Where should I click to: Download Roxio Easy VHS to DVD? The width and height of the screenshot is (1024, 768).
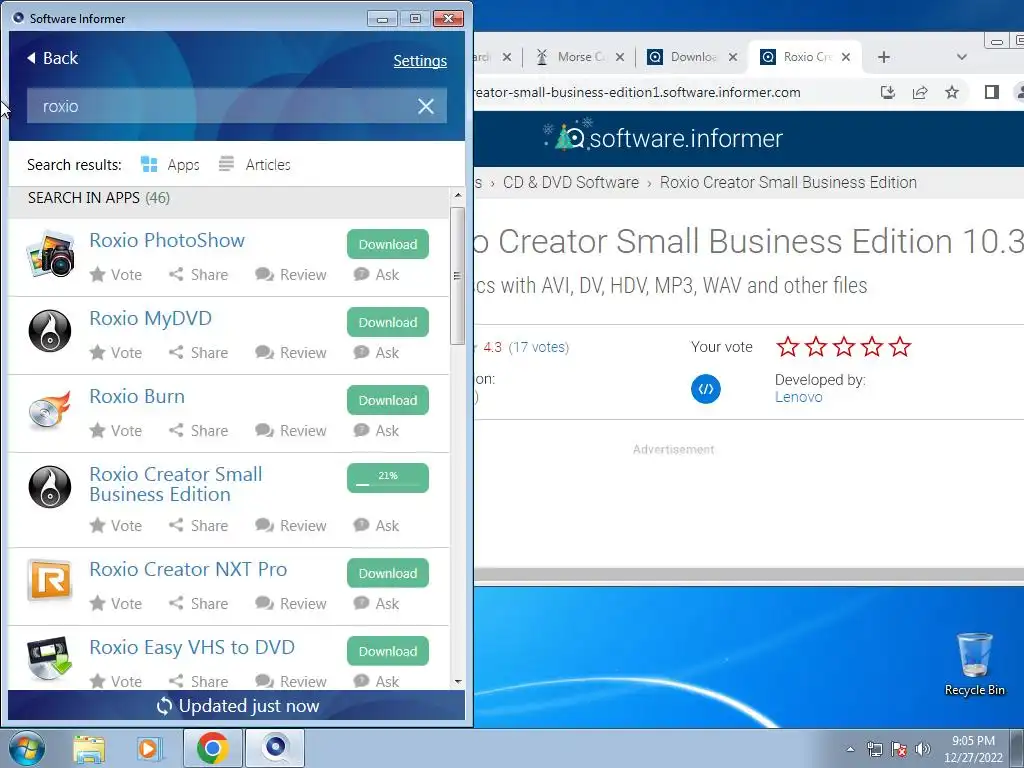point(388,651)
